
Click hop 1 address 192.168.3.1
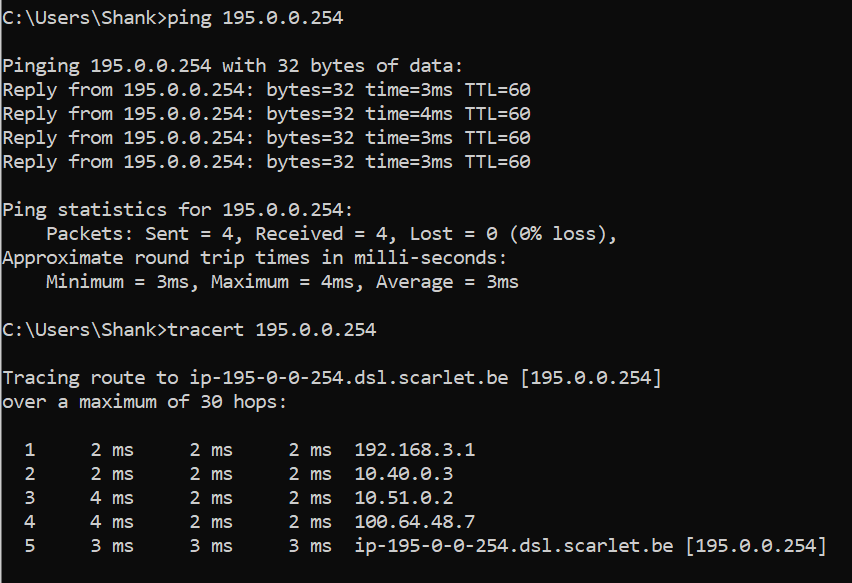pyautogui.click(x=415, y=450)
